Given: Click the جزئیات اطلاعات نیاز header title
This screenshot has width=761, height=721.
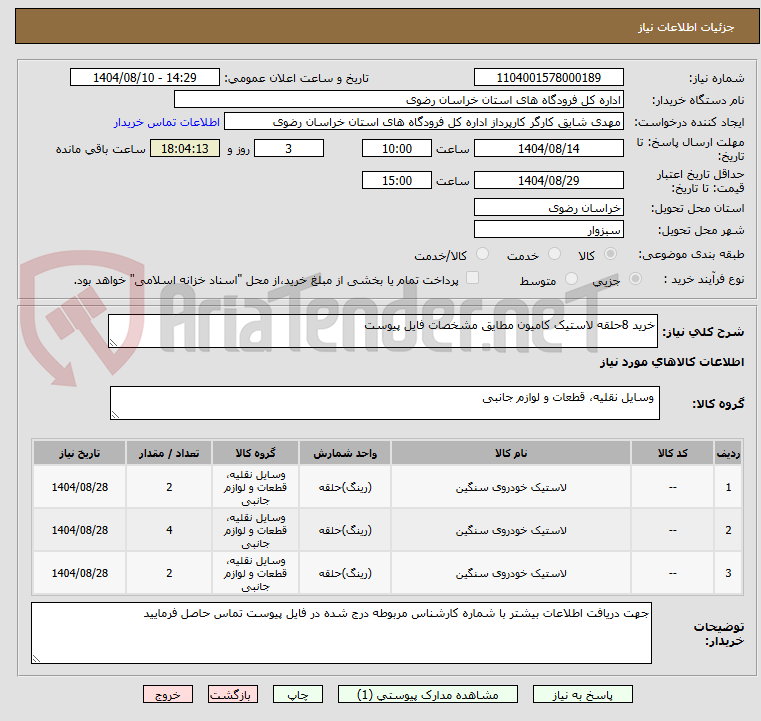Looking at the screenshot, I should (x=686, y=27).
